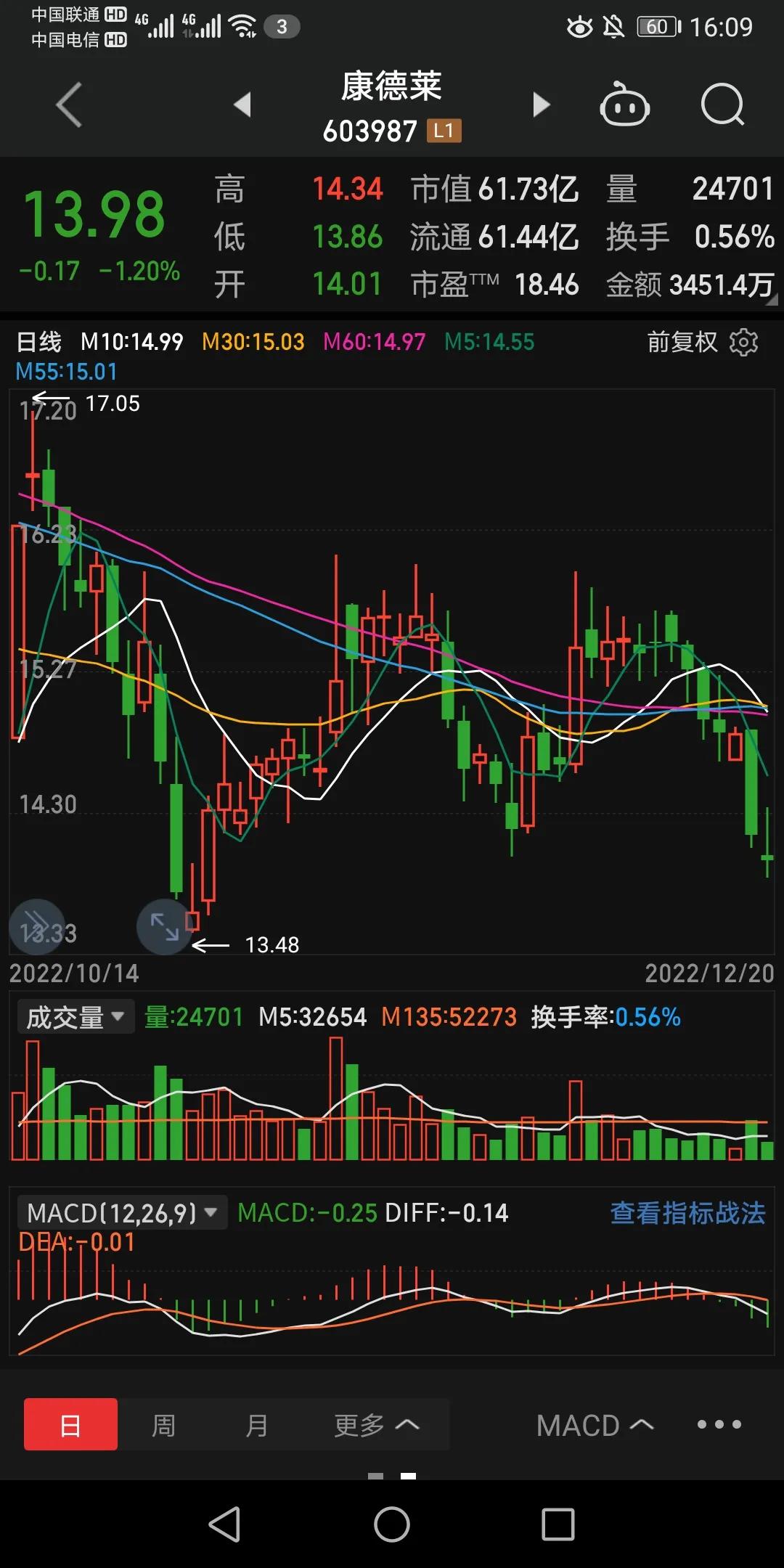784x1568 pixels.
Task: Open 成交量 indicator dropdown
Action: [75, 1017]
